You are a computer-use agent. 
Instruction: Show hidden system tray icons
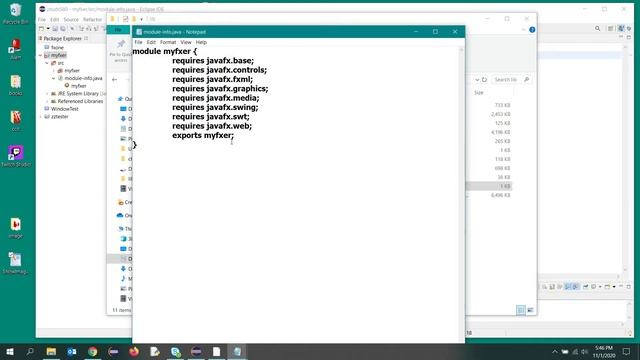pyautogui.click(x=555, y=351)
